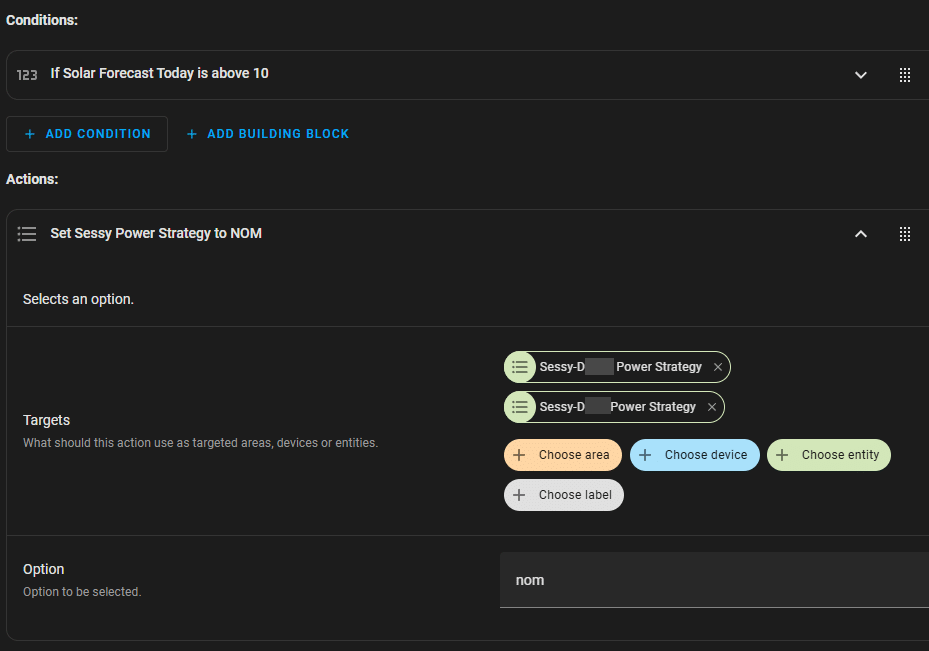Expand the Solar Forecast Today condition
Screen dimensions: 929x651
pyautogui.click(x=860, y=75)
